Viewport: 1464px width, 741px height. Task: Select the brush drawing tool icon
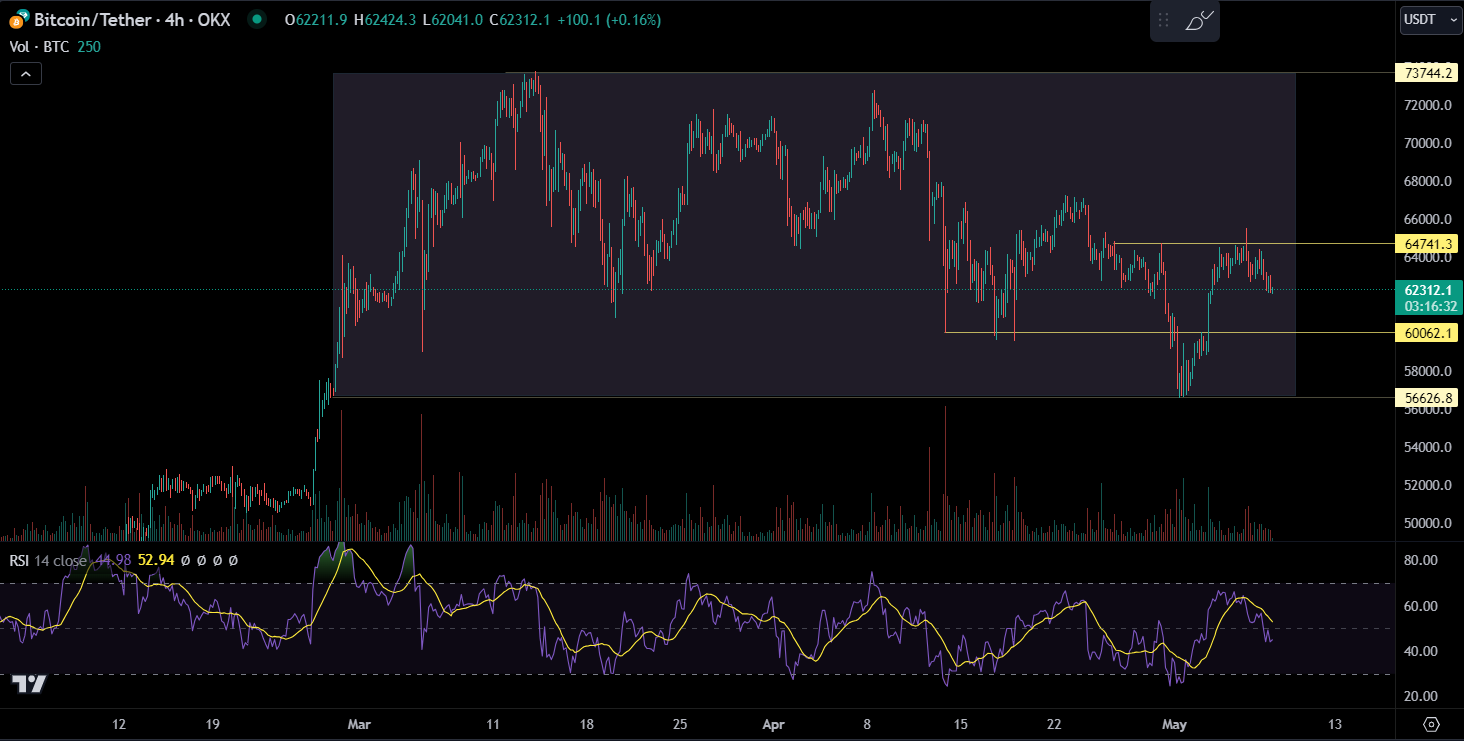[1199, 20]
